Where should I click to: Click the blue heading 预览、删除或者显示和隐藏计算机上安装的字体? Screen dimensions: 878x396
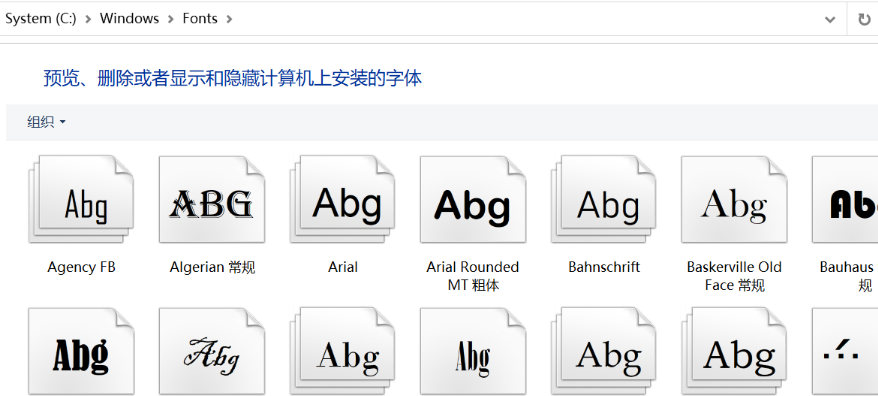232,78
